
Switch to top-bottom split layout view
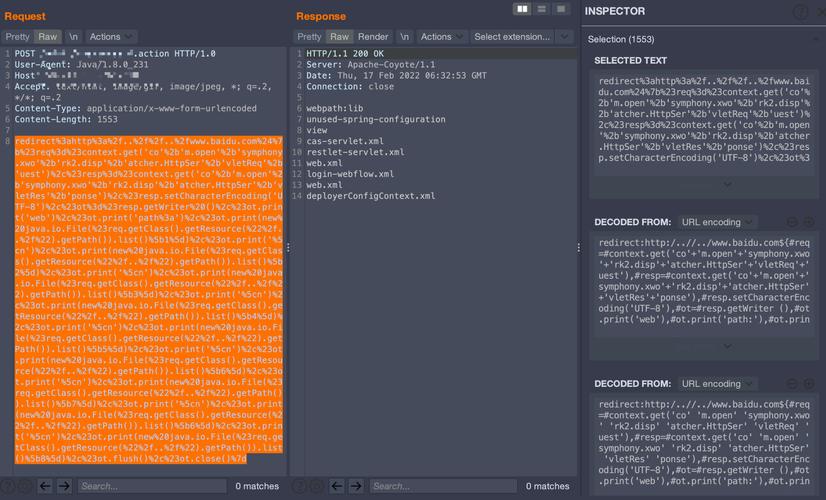542,9
